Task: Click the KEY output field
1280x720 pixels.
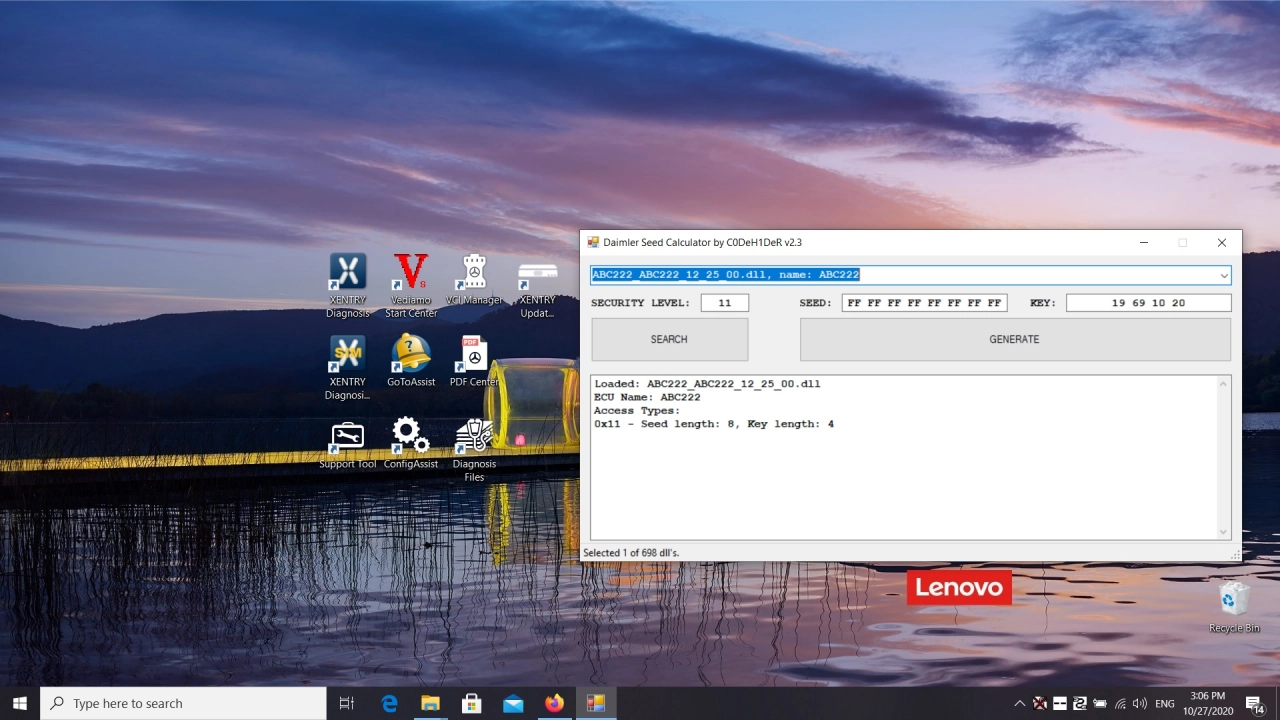Action: (x=1148, y=303)
